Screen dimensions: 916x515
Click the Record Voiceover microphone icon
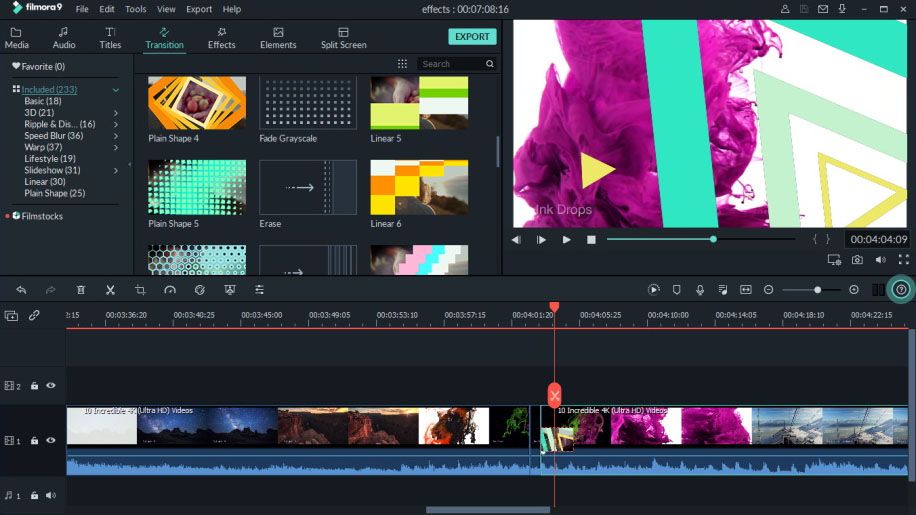700,290
